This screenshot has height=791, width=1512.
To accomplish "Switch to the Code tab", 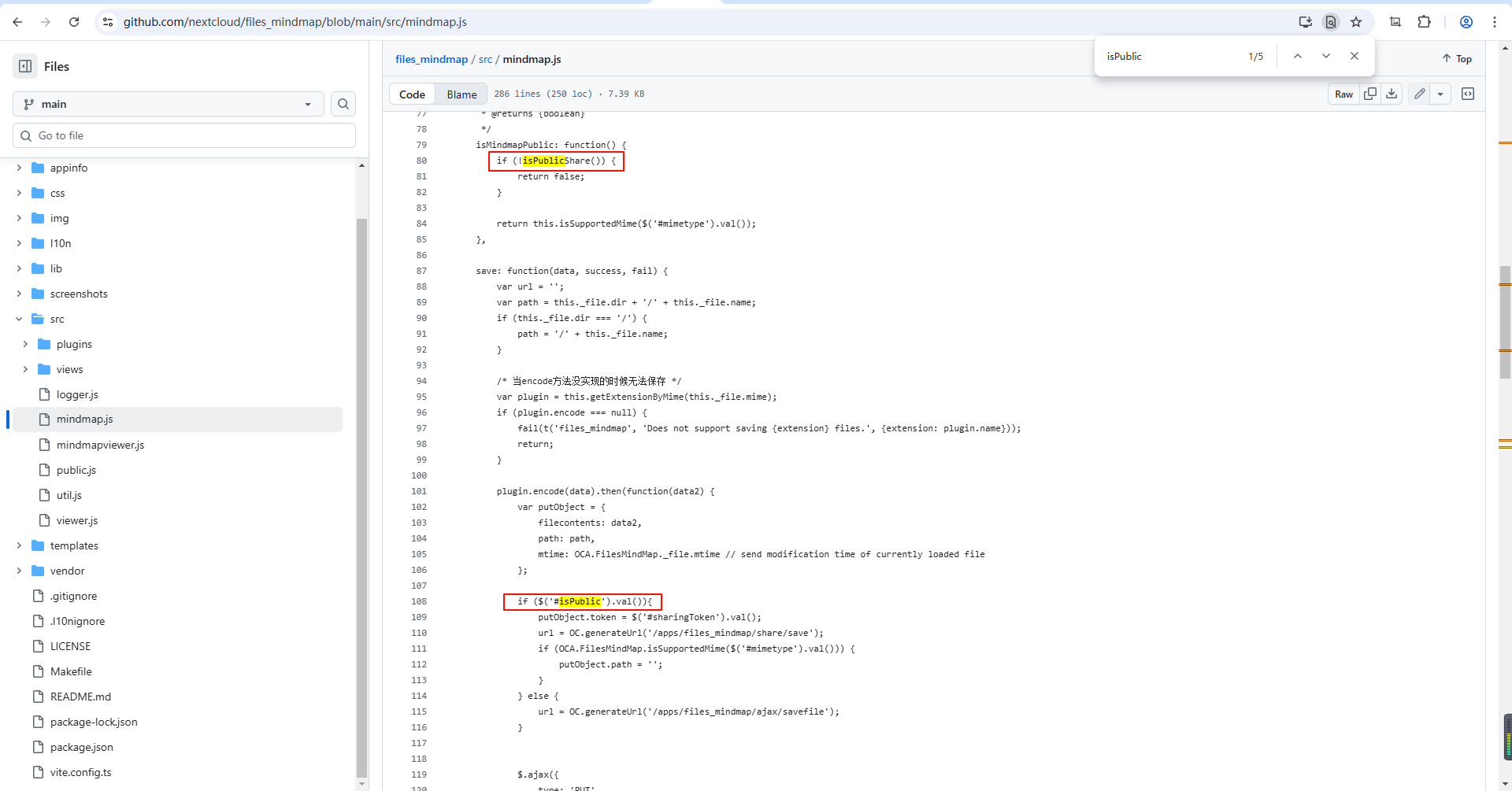I will (412, 94).
